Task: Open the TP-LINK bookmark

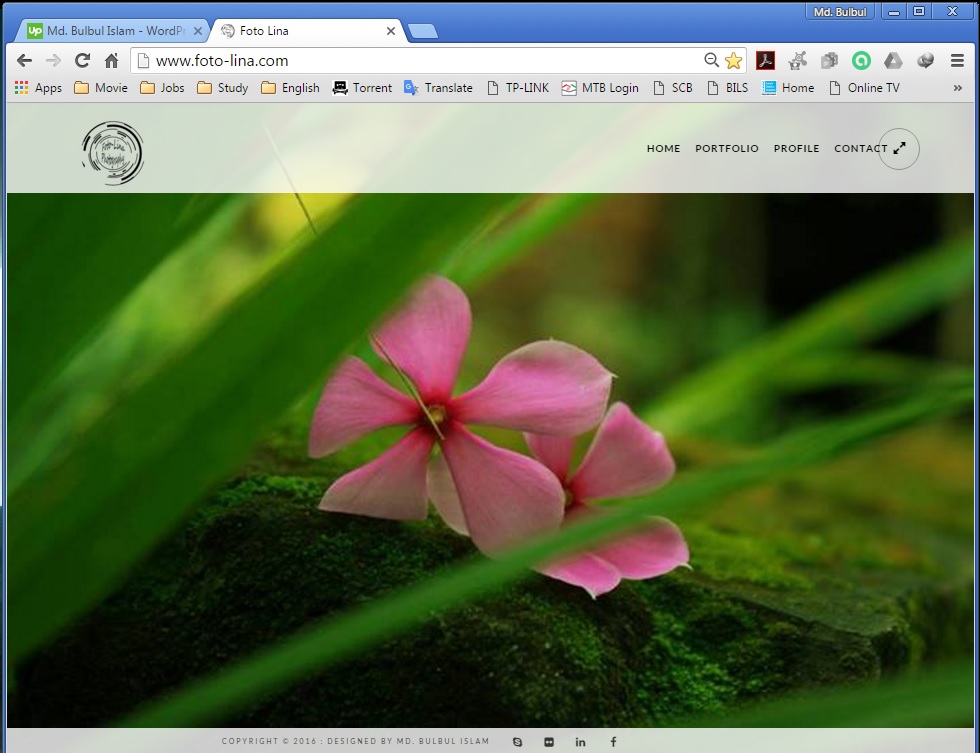Action: (518, 88)
